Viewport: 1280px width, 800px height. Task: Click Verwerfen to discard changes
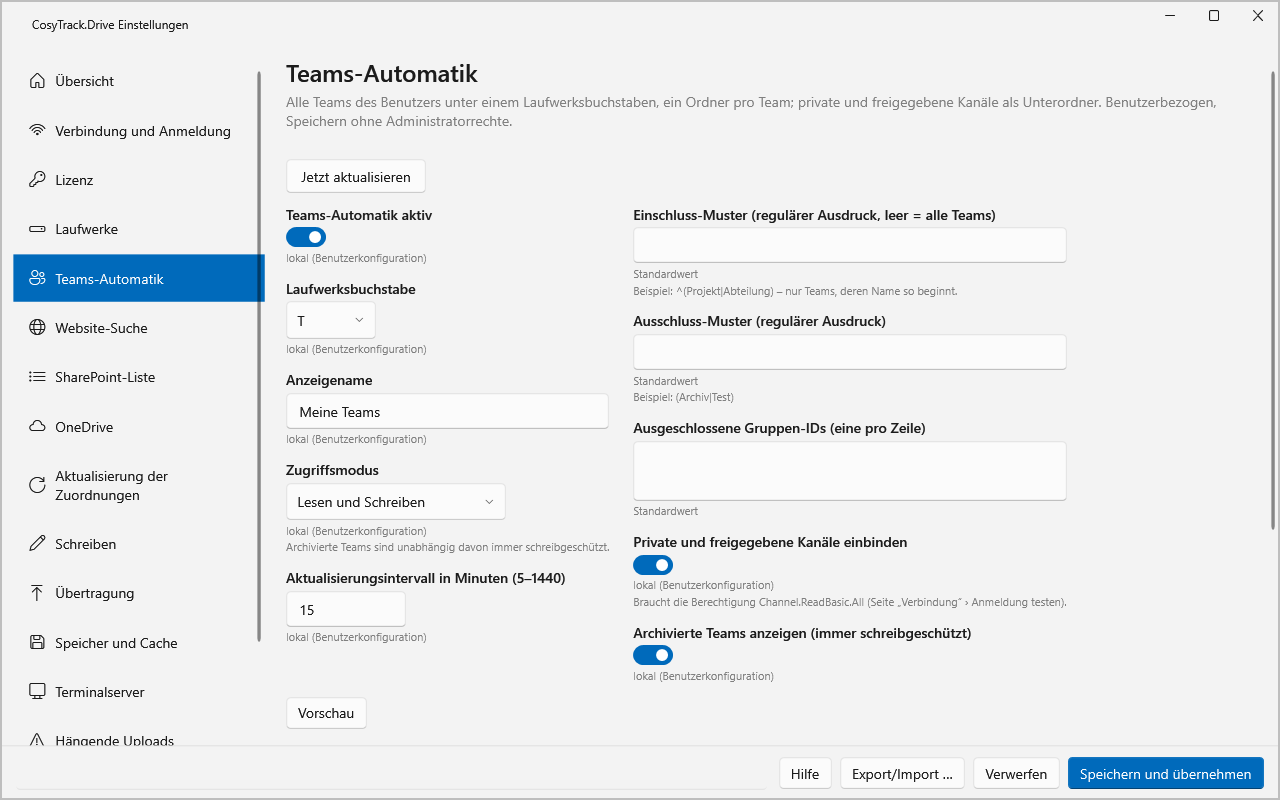point(1016,774)
